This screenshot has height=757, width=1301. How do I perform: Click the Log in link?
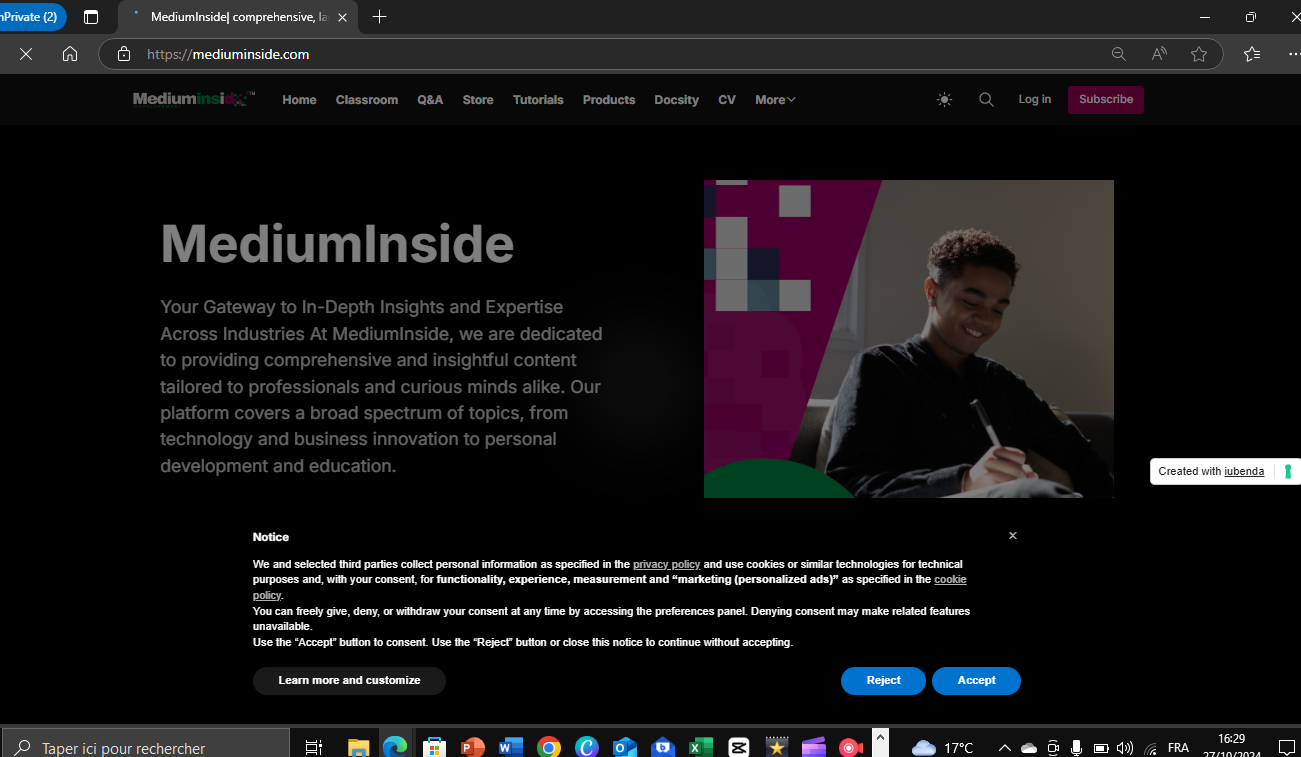(1035, 99)
